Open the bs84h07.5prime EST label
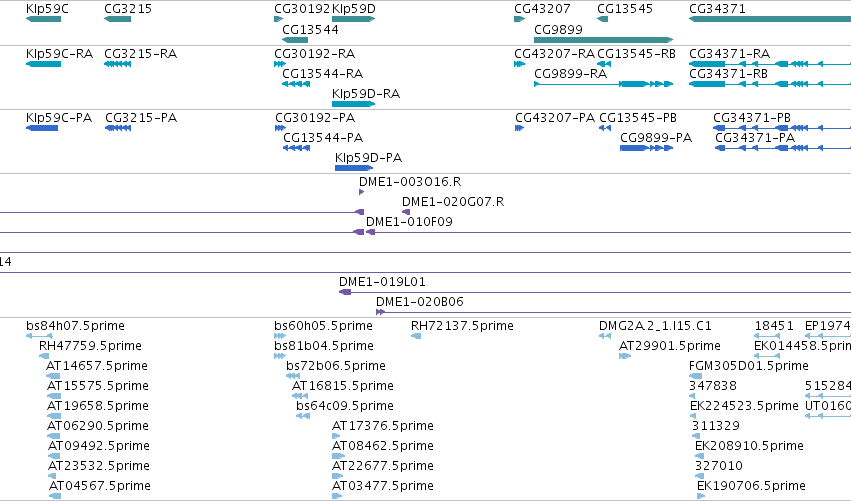This screenshot has height=501, width=851. click(75, 326)
